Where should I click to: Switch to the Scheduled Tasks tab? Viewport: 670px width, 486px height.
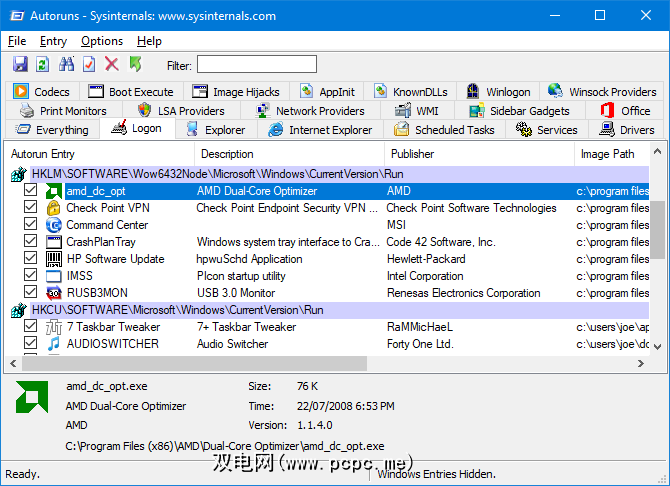coord(444,130)
